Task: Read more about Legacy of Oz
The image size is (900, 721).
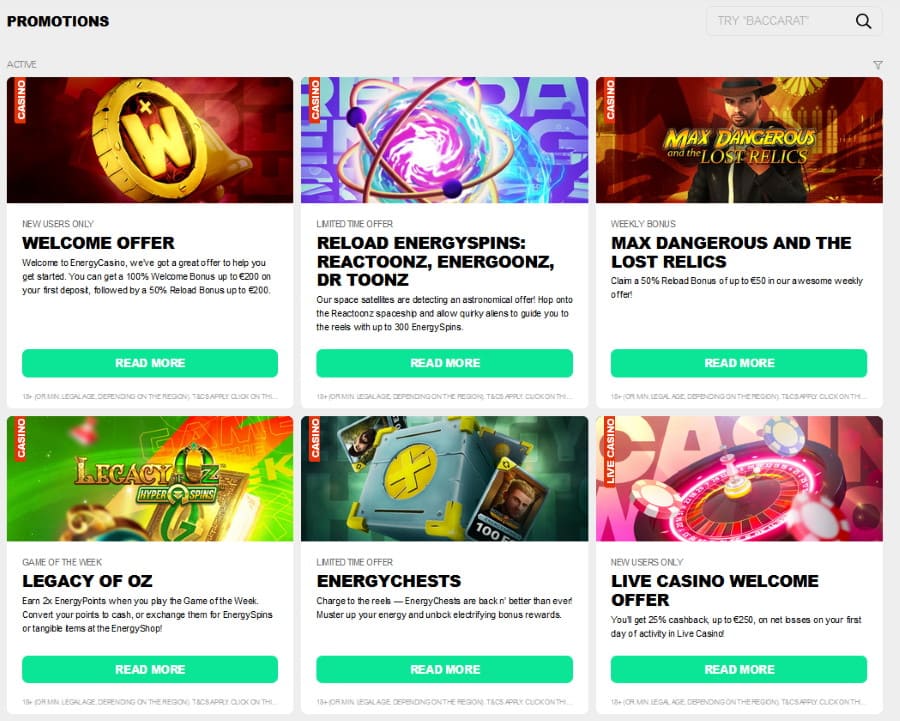Action: pyautogui.click(x=150, y=669)
